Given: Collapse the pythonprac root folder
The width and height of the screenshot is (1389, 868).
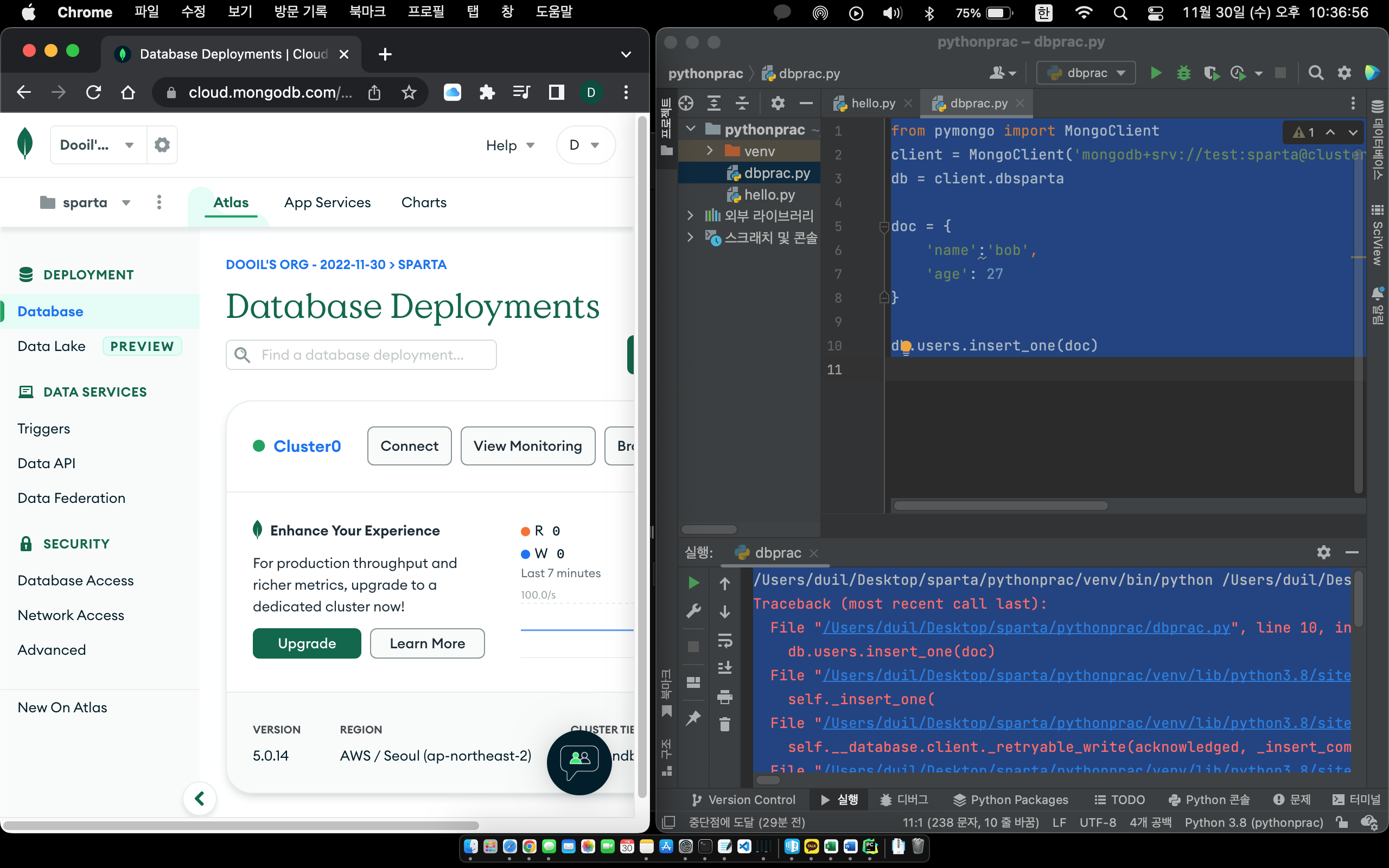Looking at the screenshot, I should coord(691,129).
